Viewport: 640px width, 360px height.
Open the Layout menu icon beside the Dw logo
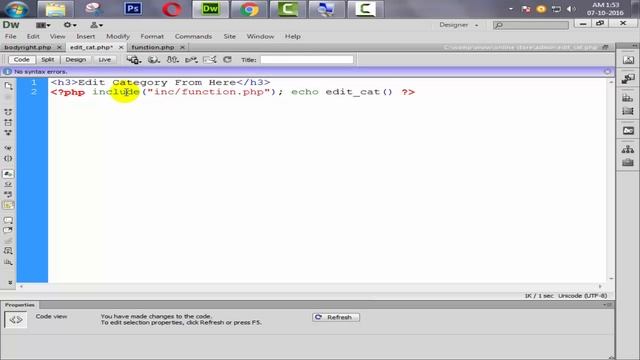pos(42,25)
